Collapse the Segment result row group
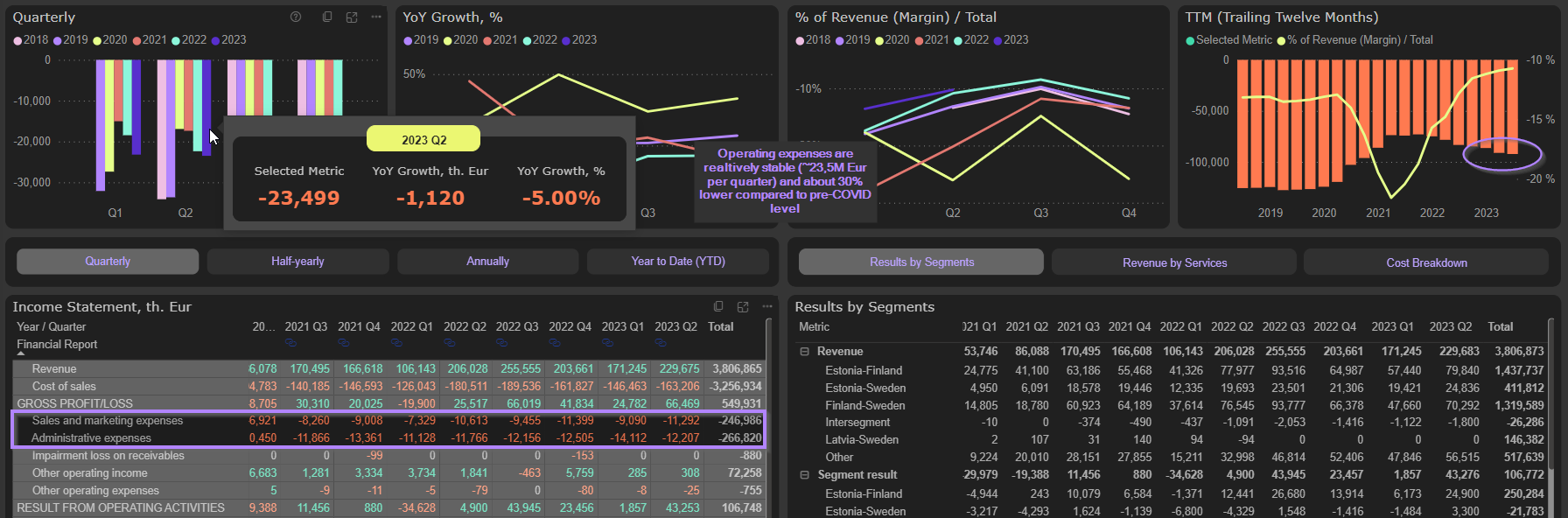1568x518 pixels. (804, 475)
